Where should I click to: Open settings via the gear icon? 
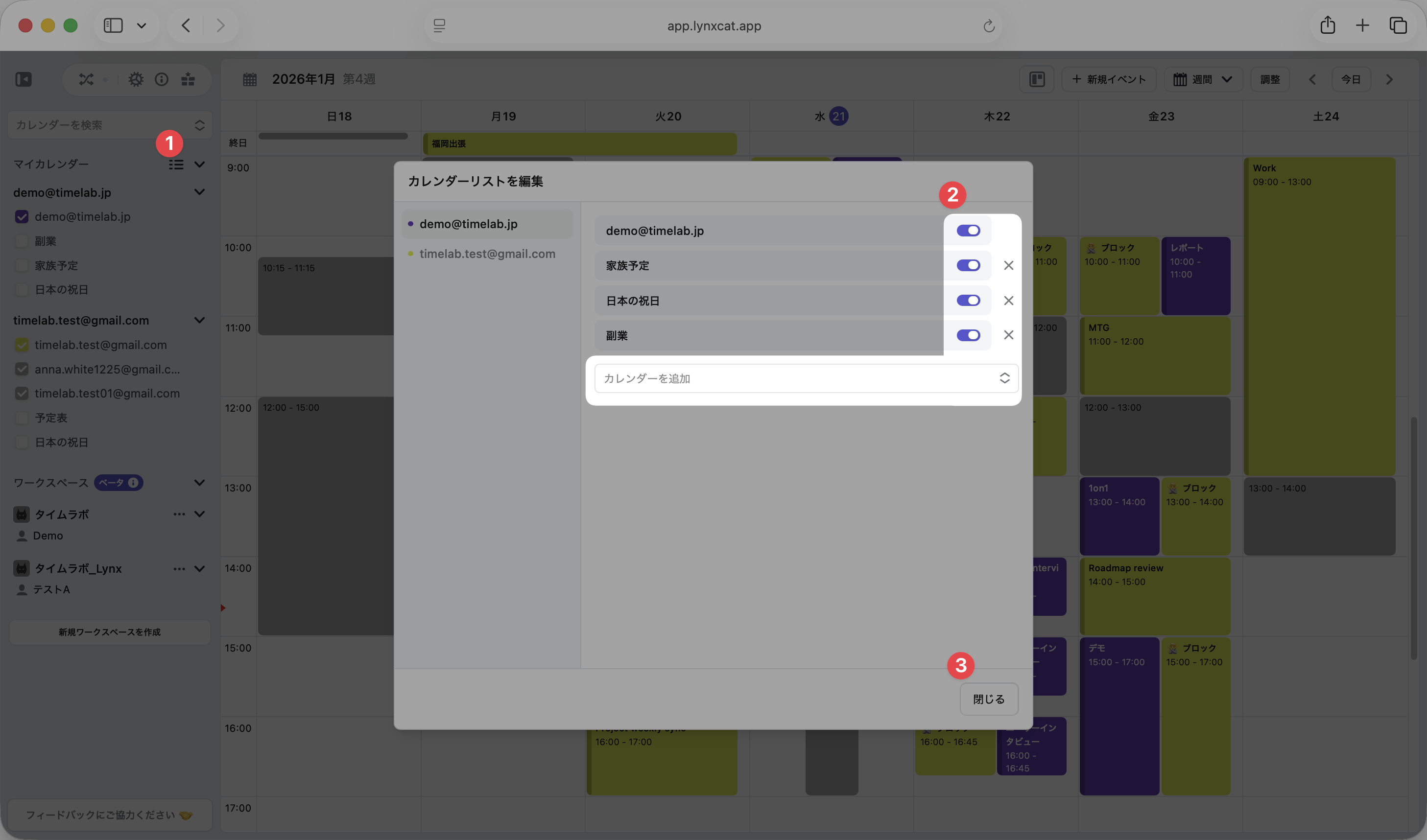(136, 79)
